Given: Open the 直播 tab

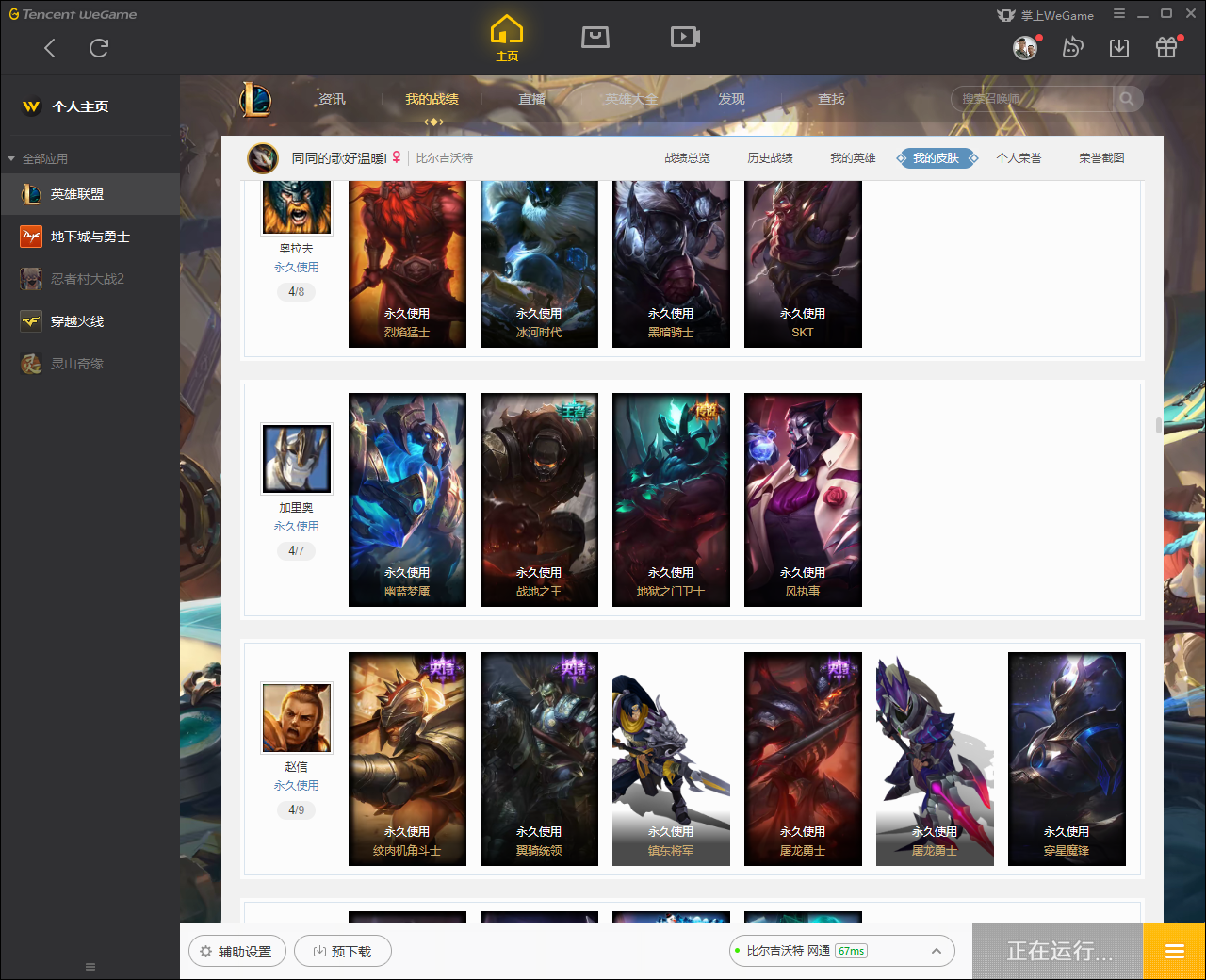Looking at the screenshot, I should [531, 99].
